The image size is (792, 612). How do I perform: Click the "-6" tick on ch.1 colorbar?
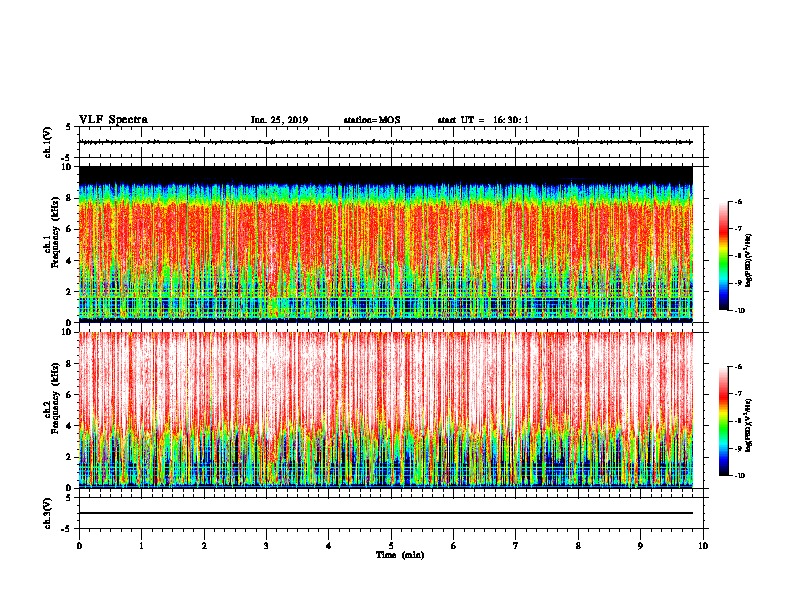[x=738, y=202]
